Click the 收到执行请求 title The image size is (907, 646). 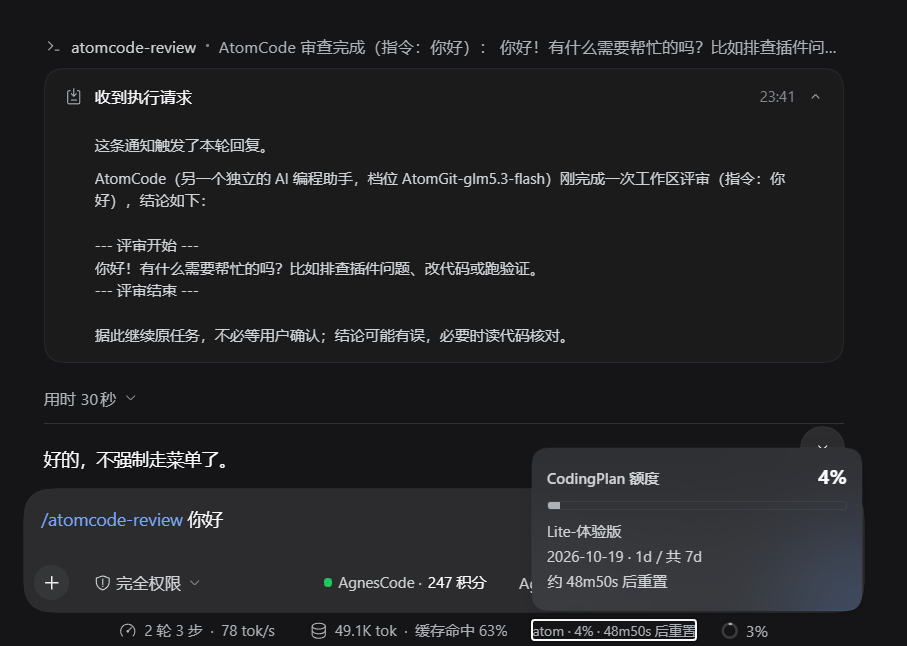pyautogui.click(x=143, y=97)
